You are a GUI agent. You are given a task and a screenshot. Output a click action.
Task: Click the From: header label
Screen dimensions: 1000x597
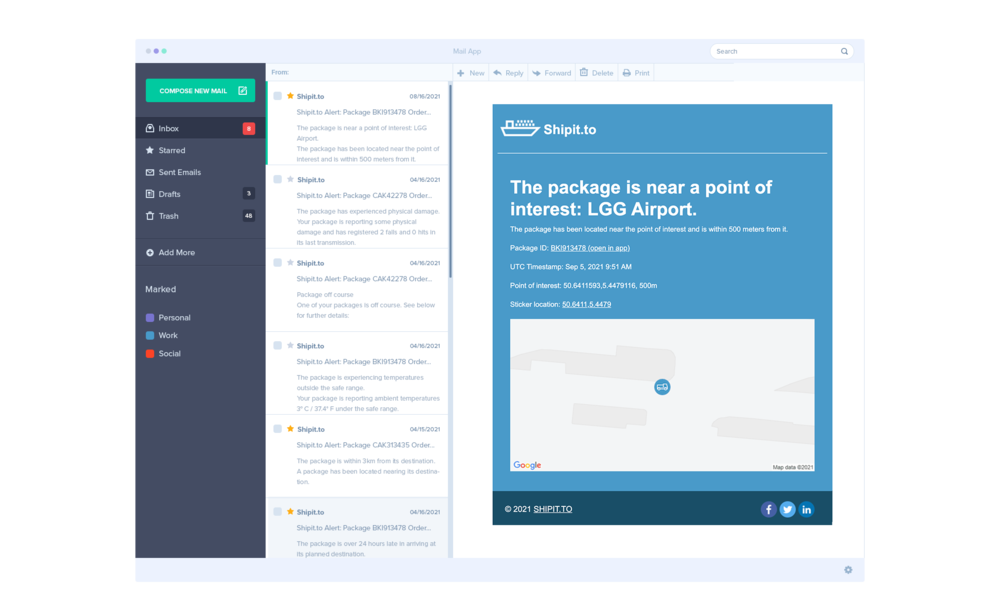click(x=280, y=72)
